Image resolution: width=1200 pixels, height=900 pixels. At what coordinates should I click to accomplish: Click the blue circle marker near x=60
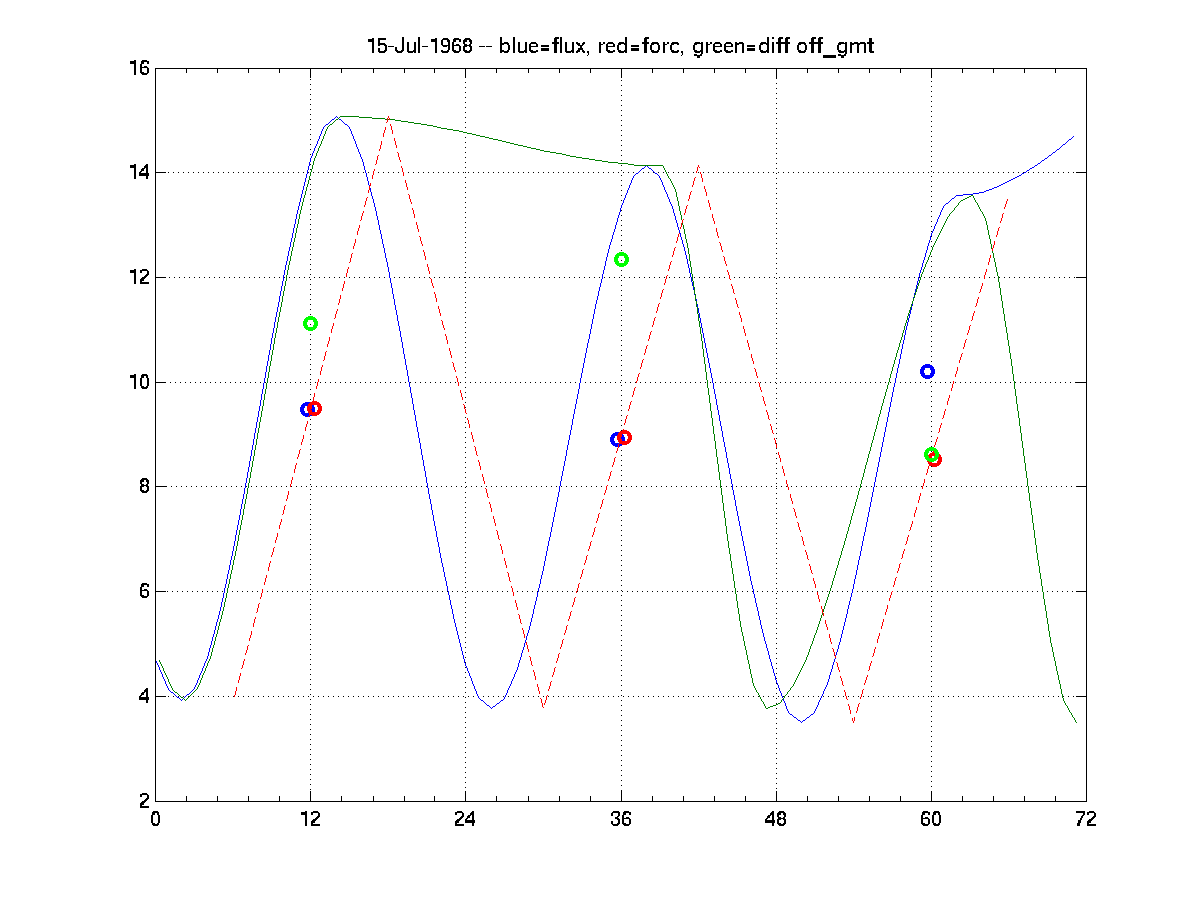click(927, 371)
